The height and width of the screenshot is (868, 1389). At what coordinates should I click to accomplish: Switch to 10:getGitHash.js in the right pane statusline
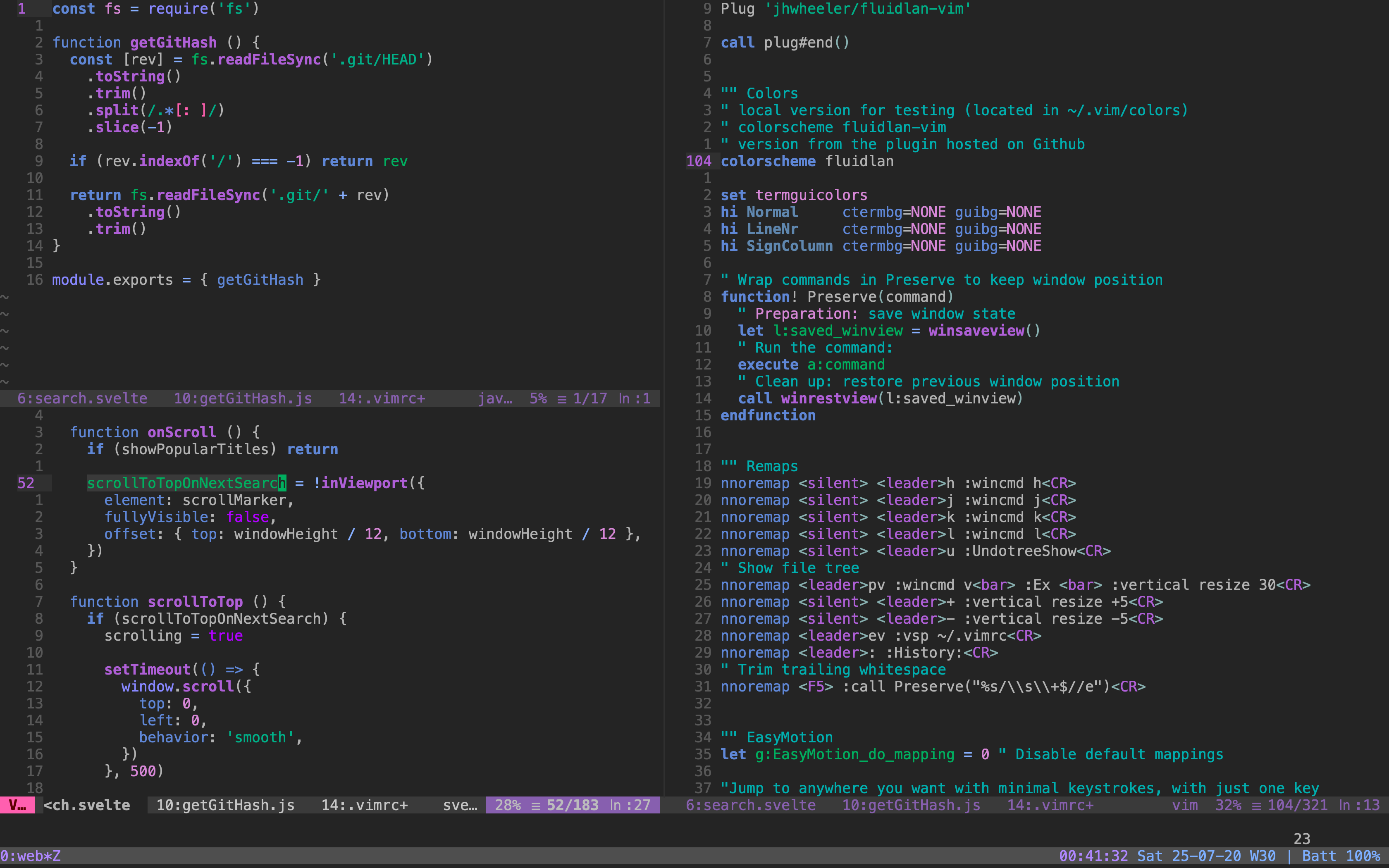[x=912, y=805]
